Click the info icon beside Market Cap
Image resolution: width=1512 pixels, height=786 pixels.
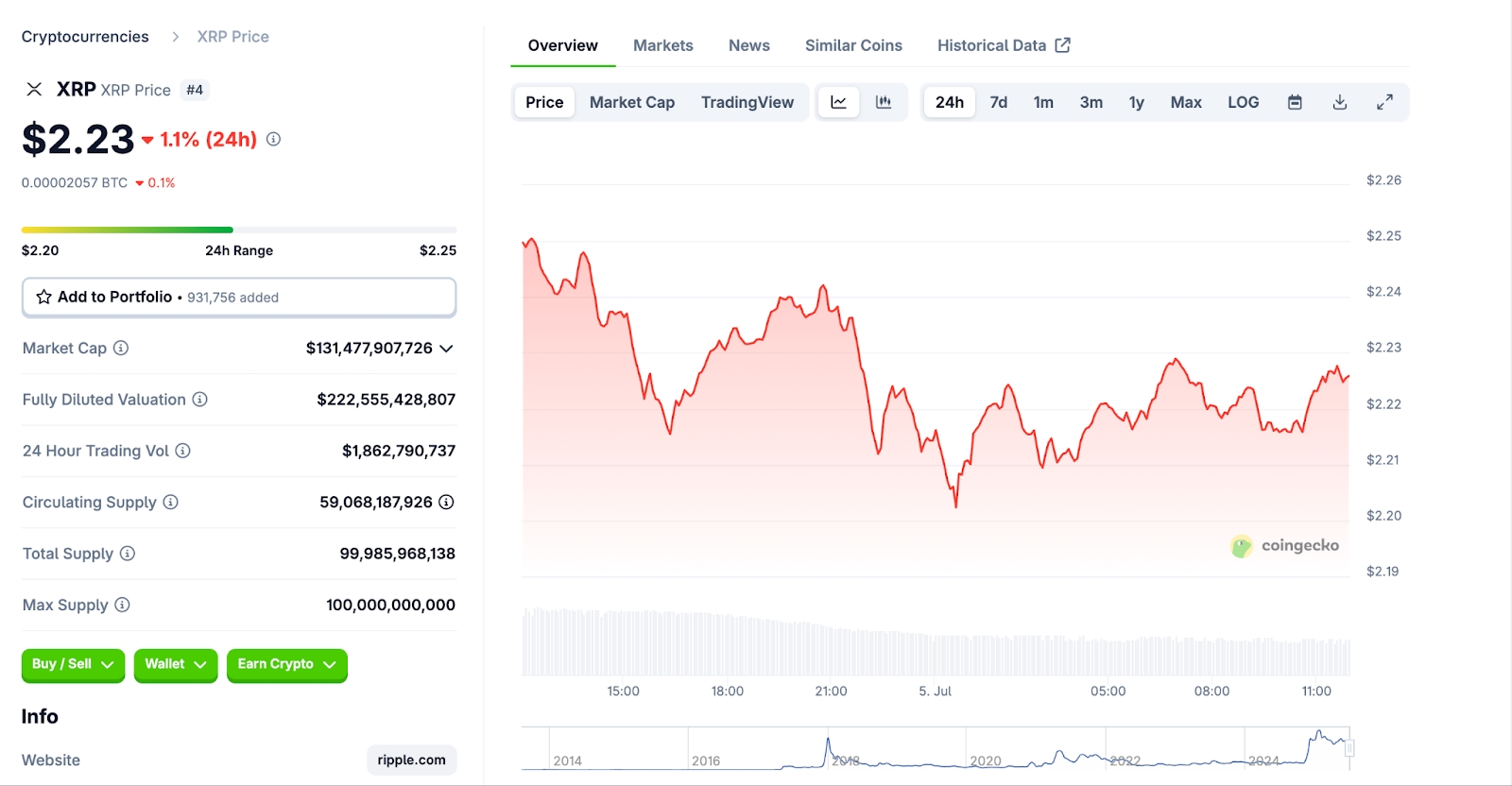tap(121, 348)
